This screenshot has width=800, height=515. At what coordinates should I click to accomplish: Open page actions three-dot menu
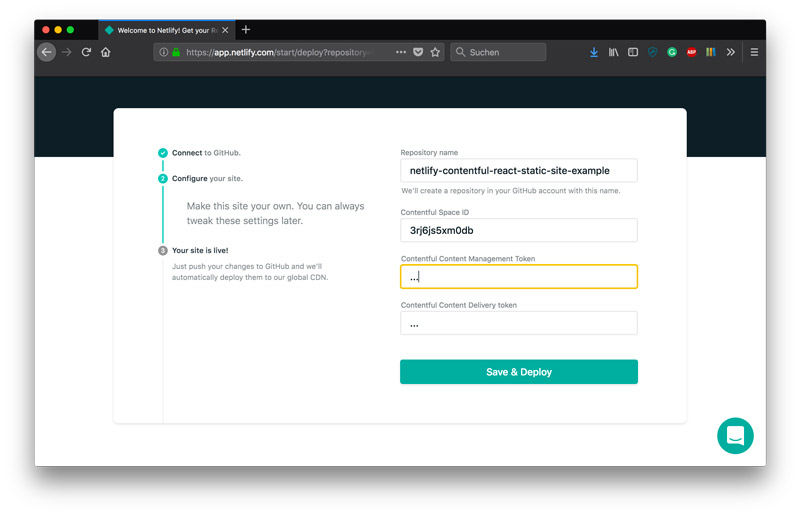click(401, 52)
